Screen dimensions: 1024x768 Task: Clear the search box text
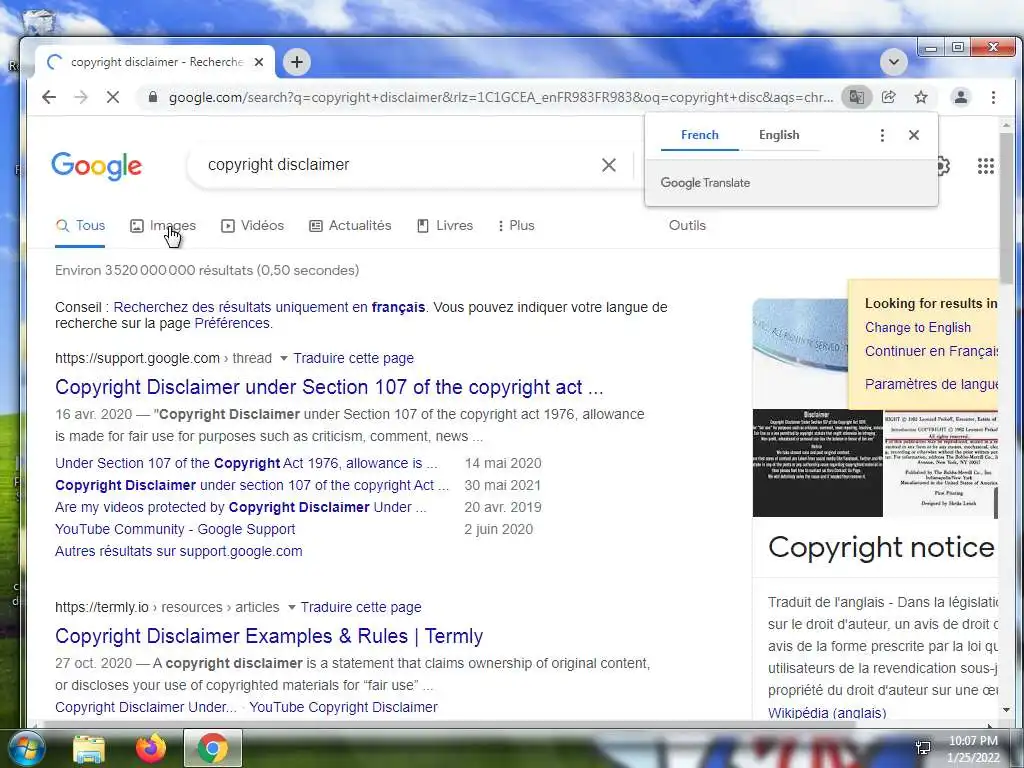(x=609, y=165)
